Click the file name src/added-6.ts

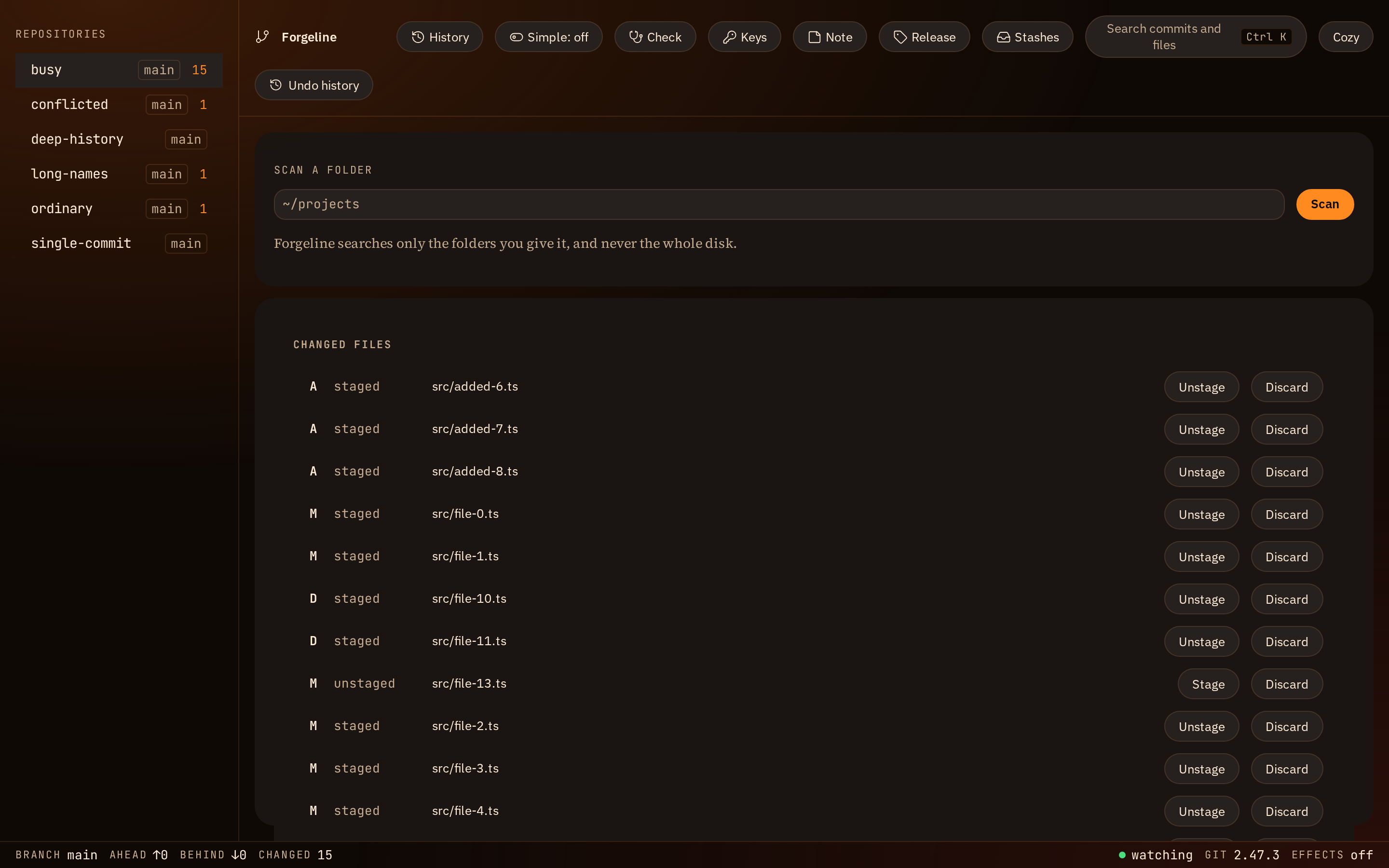(475, 386)
